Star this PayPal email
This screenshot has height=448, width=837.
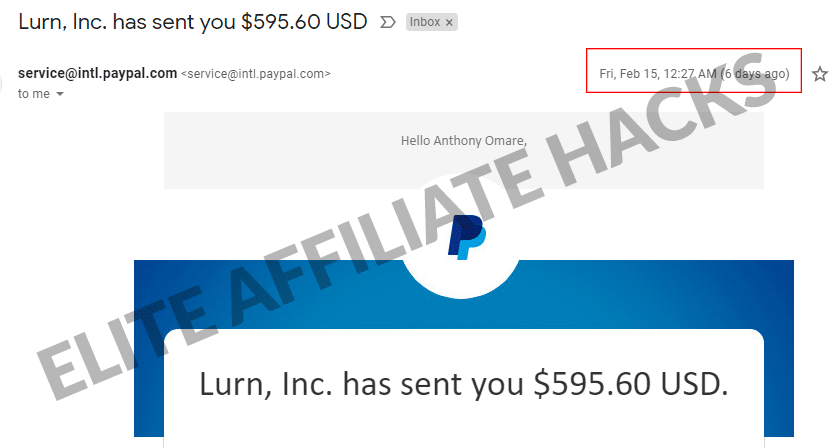[819, 74]
